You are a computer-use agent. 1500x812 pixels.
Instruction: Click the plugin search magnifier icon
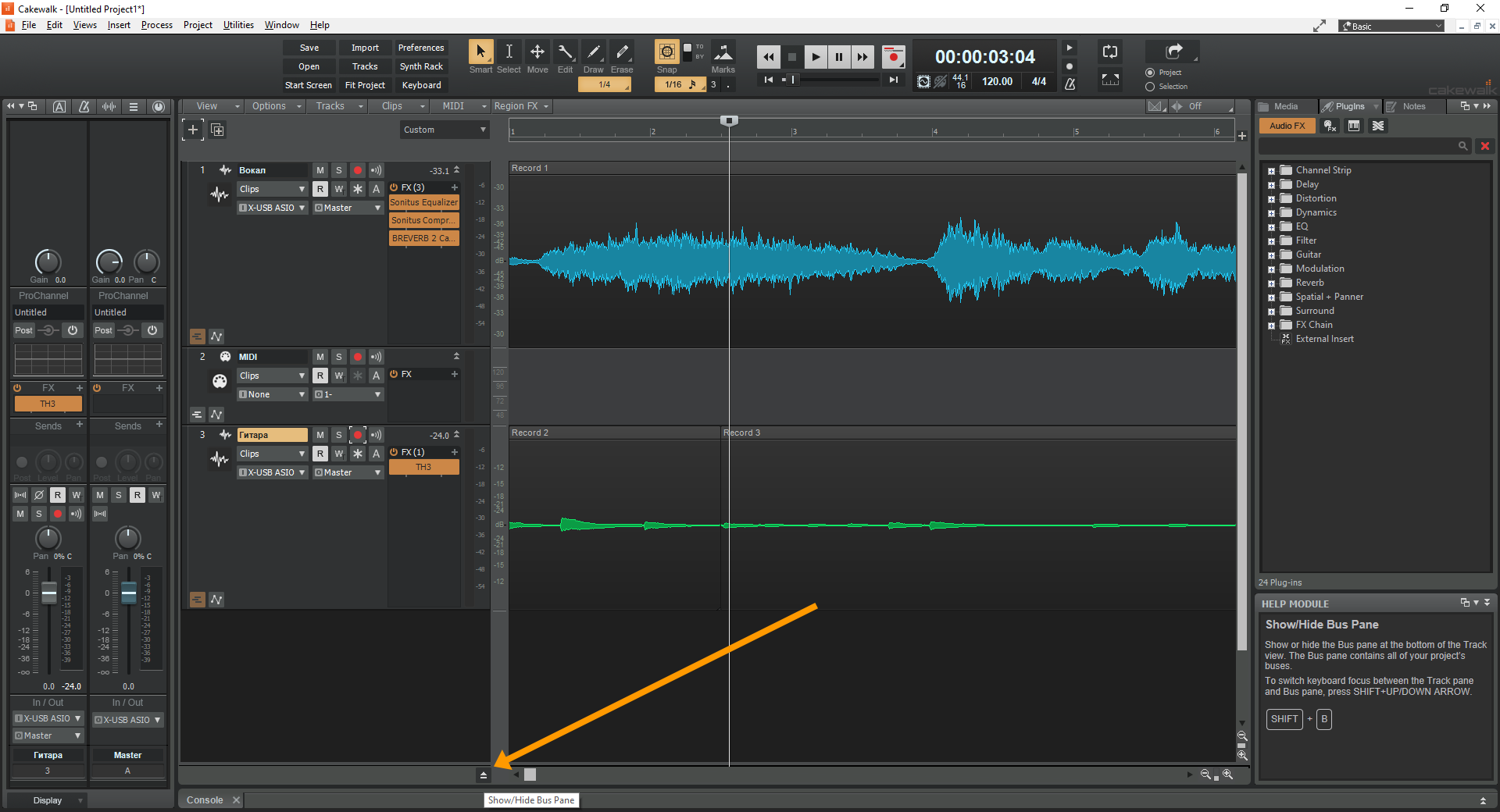(1462, 146)
